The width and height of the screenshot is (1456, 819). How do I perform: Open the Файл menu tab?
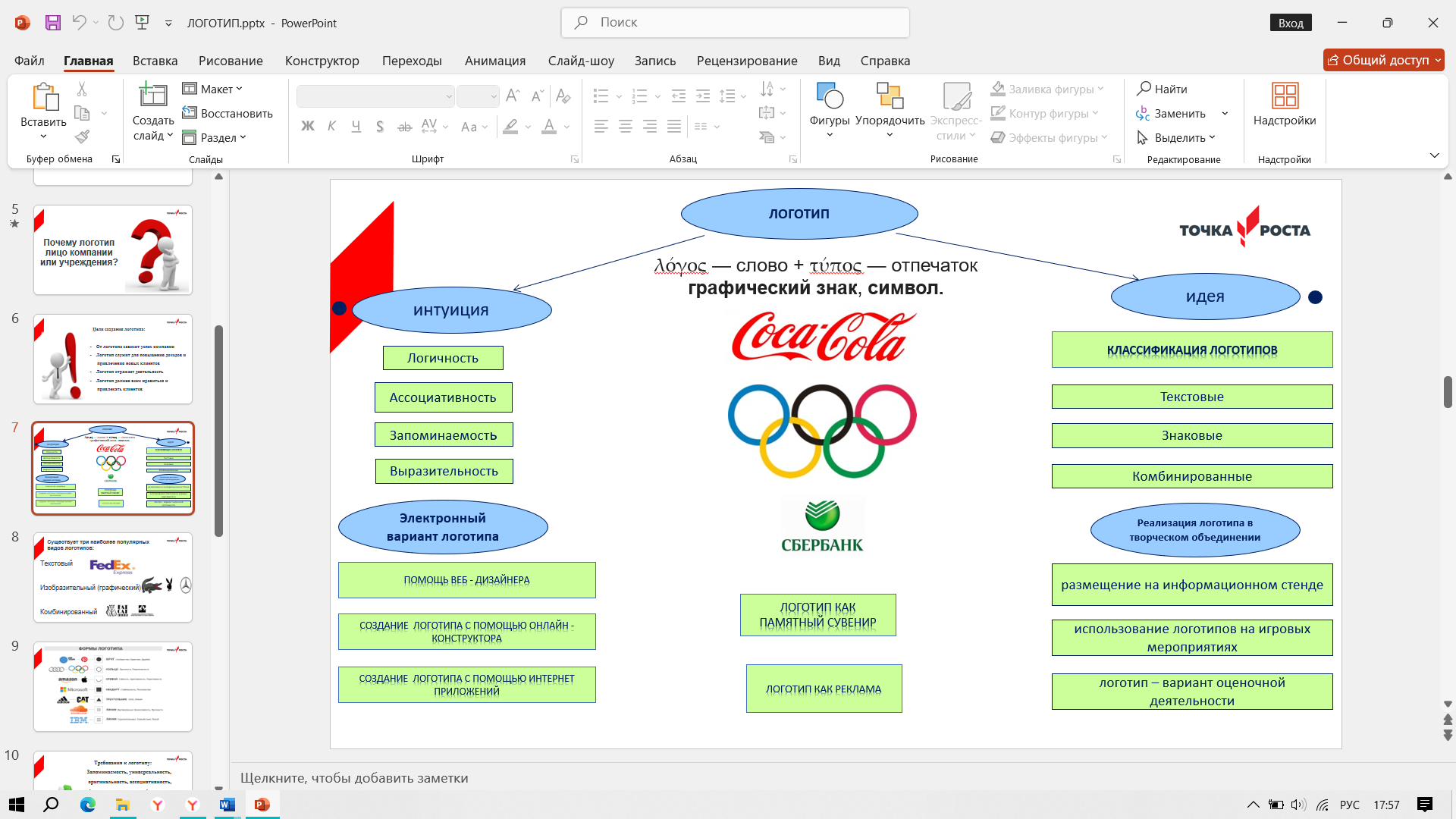click(30, 61)
